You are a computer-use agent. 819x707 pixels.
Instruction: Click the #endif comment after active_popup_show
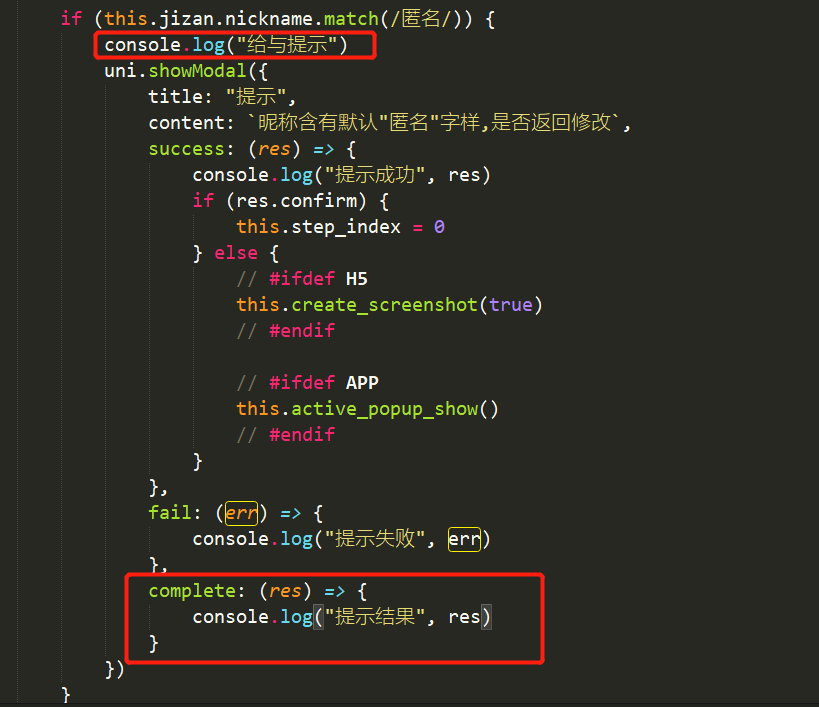point(286,435)
